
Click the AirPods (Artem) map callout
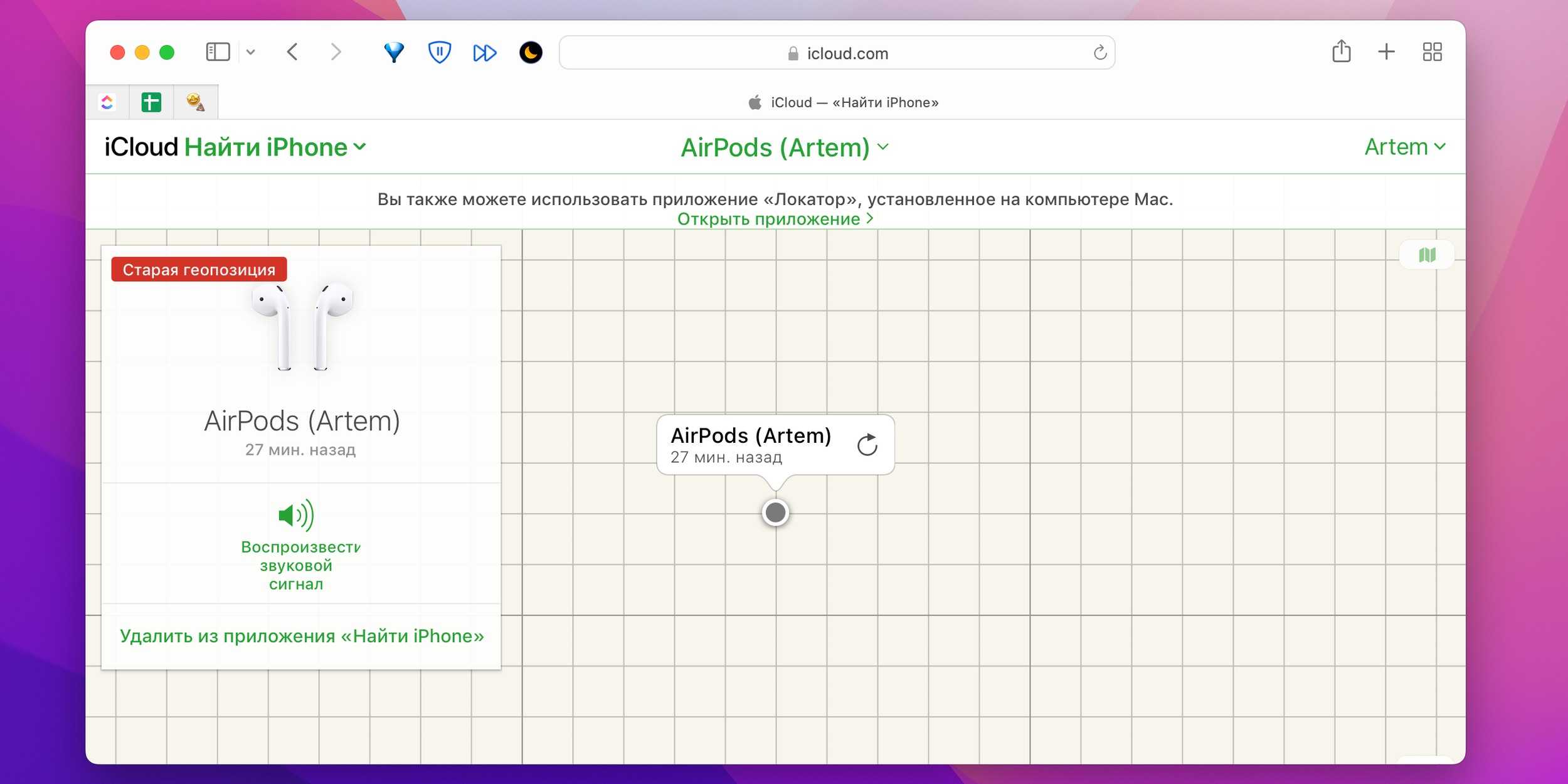775,445
